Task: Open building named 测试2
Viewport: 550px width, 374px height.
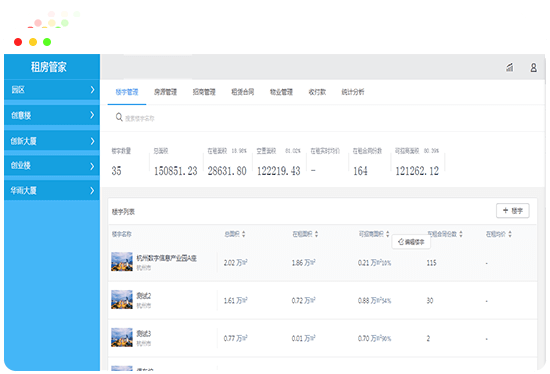Action: 143,296
